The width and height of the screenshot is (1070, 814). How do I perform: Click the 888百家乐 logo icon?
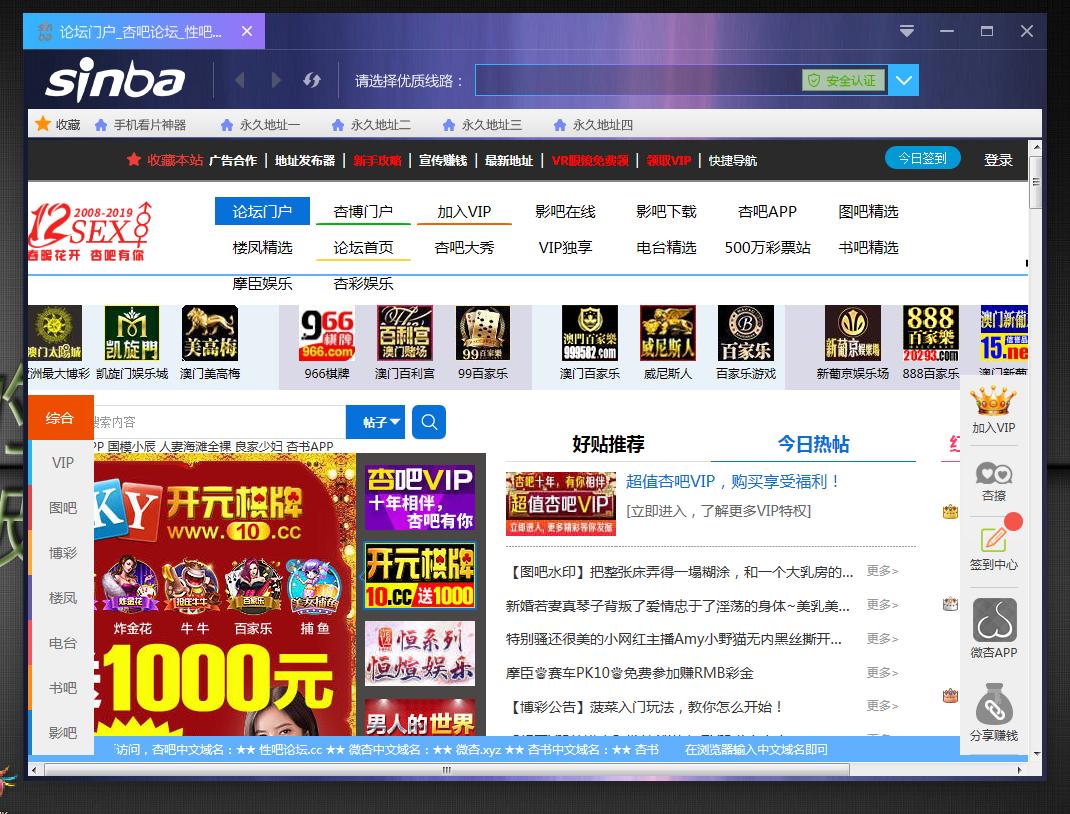[x=931, y=333]
